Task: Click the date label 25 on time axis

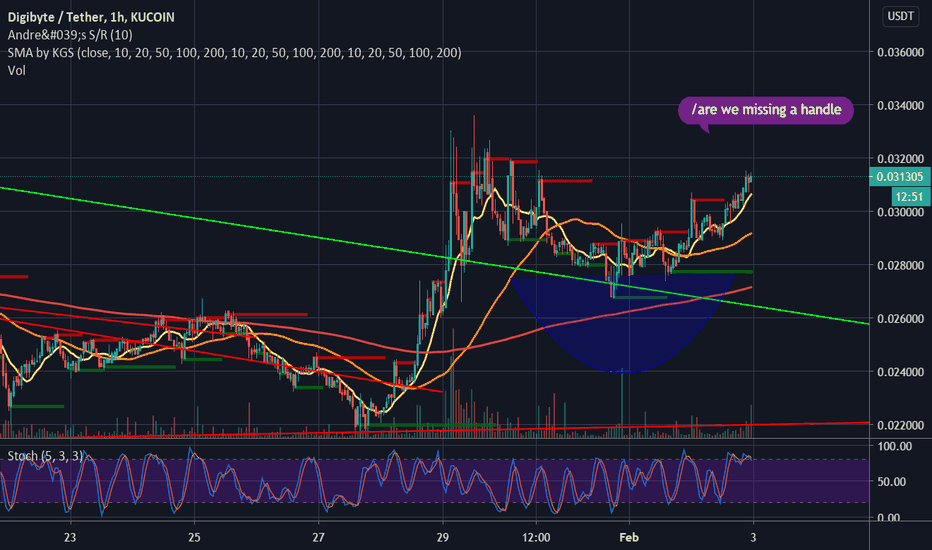Action: click(194, 538)
